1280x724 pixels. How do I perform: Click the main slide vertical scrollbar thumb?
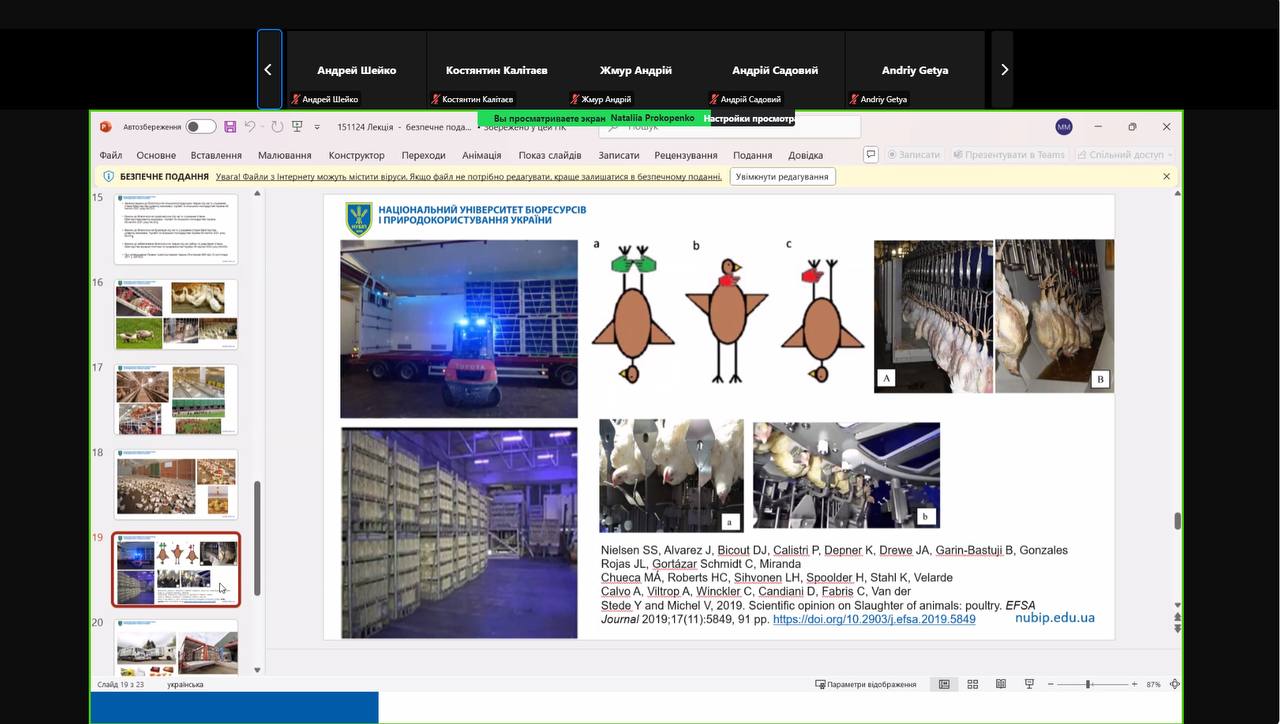[1177, 520]
